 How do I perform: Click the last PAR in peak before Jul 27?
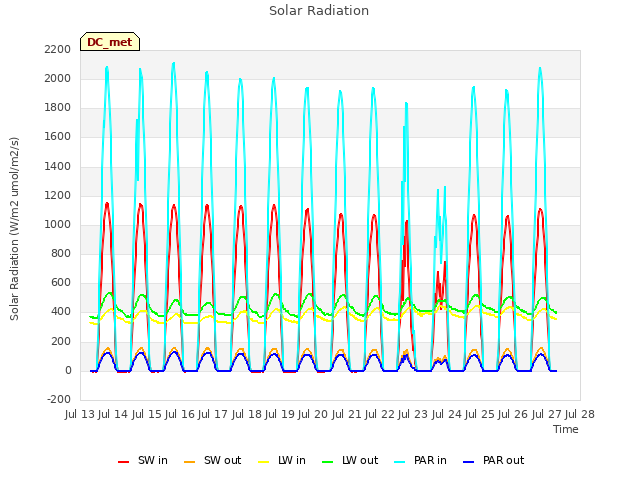pyautogui.click(x=540, y=69)
